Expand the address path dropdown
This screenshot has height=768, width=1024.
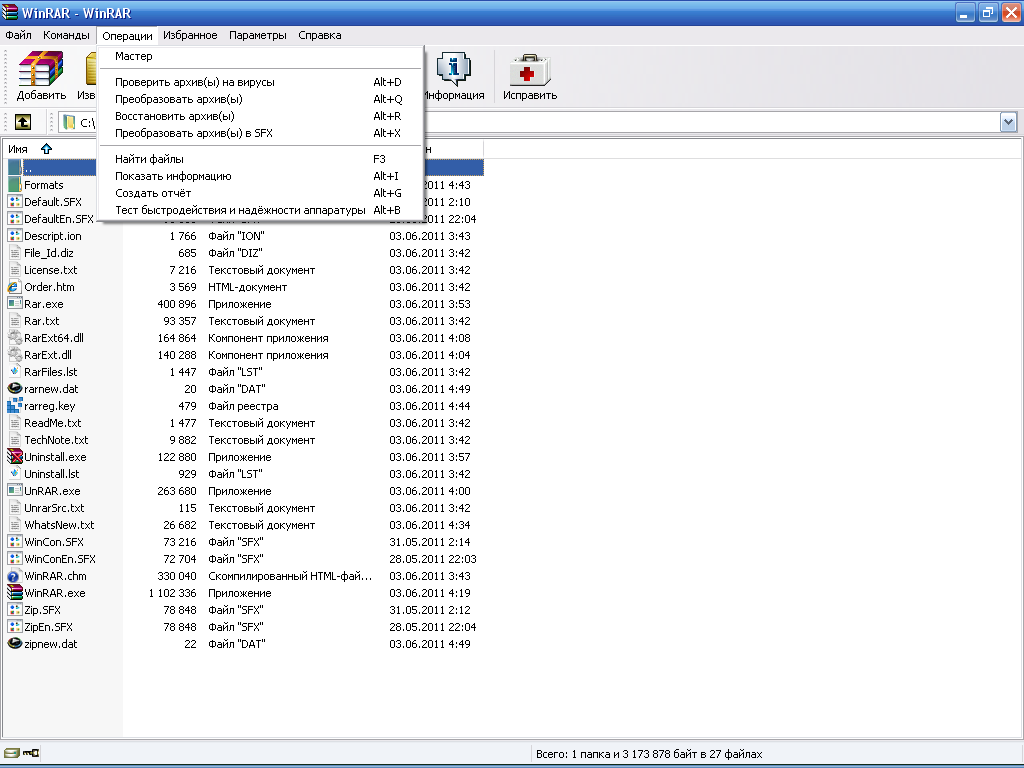pos(1008,122)
